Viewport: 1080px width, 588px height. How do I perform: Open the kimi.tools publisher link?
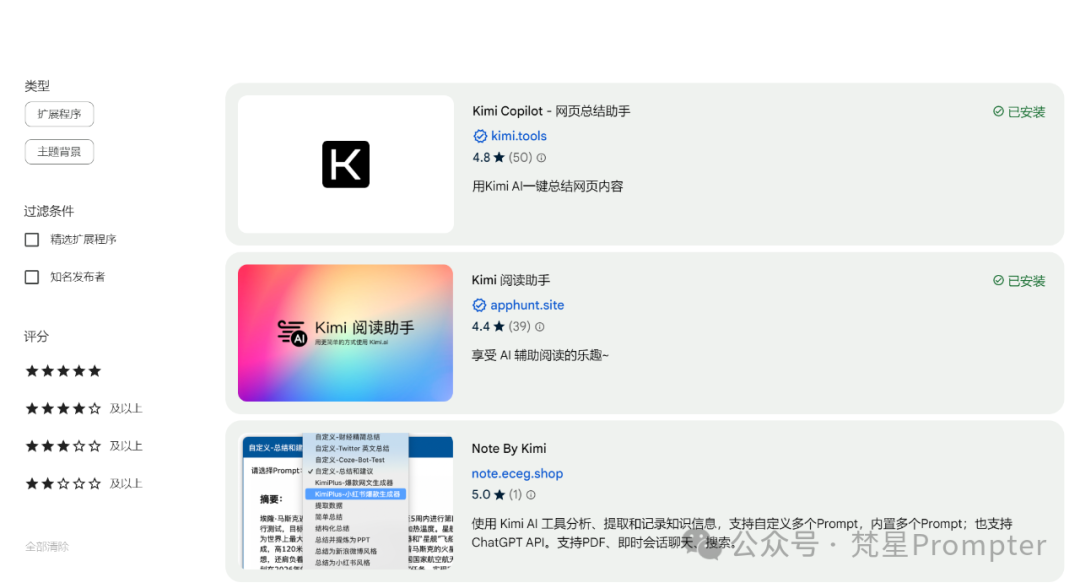point(518,136)
